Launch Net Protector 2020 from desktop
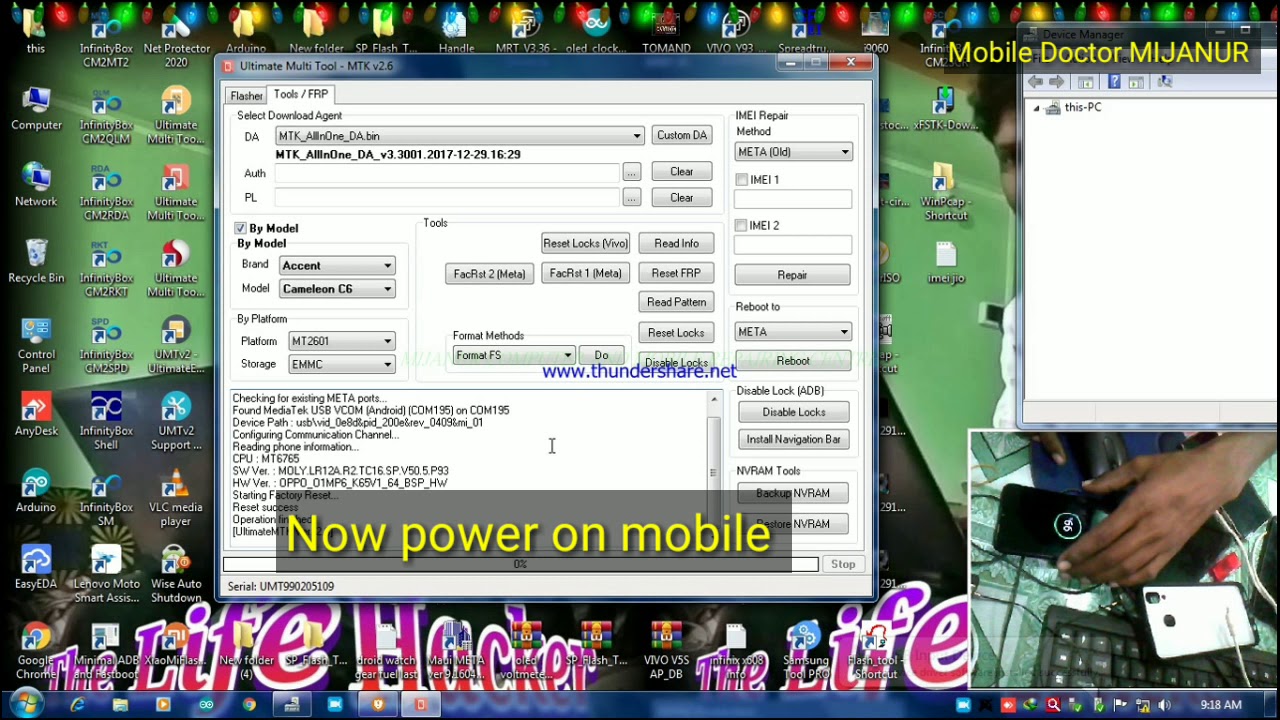 pos(176,38)
